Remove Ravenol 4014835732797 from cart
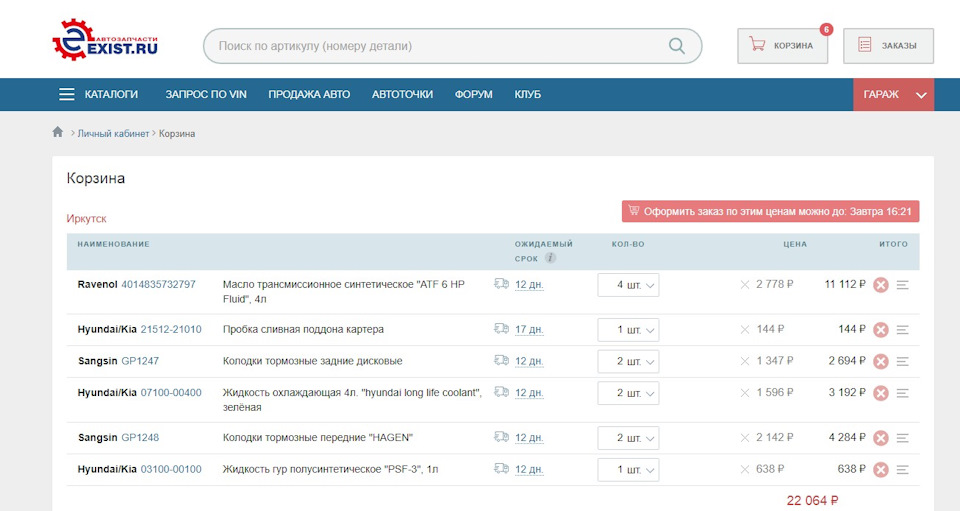The width and height of the screenshot is (960, 511). (880, 285)
